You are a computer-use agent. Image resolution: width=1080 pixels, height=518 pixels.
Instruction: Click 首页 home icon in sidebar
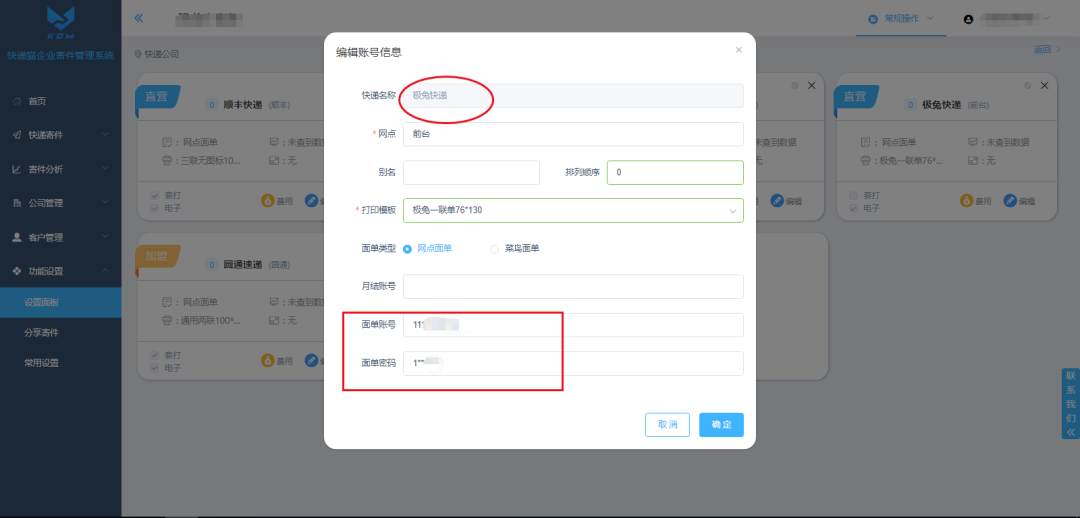17,101
